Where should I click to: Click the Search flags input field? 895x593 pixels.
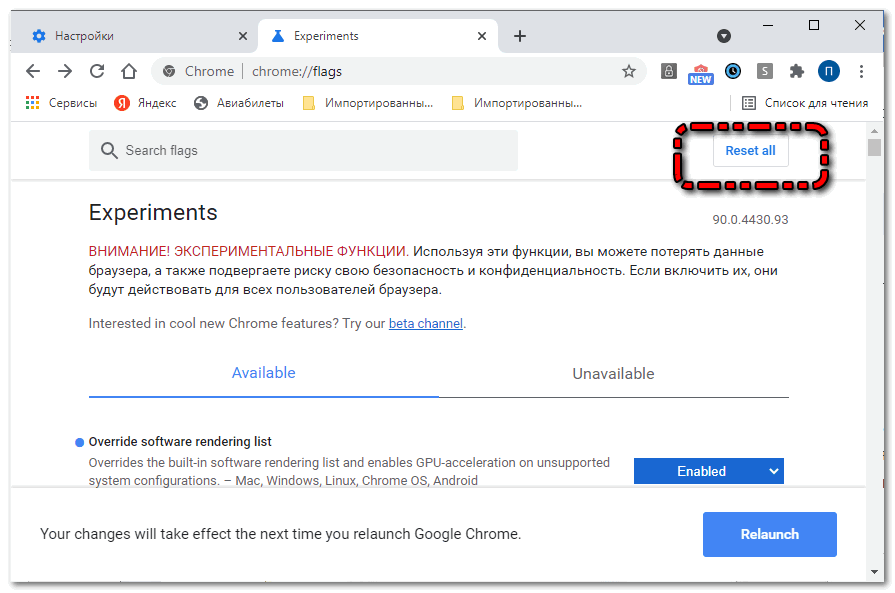point(303,150)
